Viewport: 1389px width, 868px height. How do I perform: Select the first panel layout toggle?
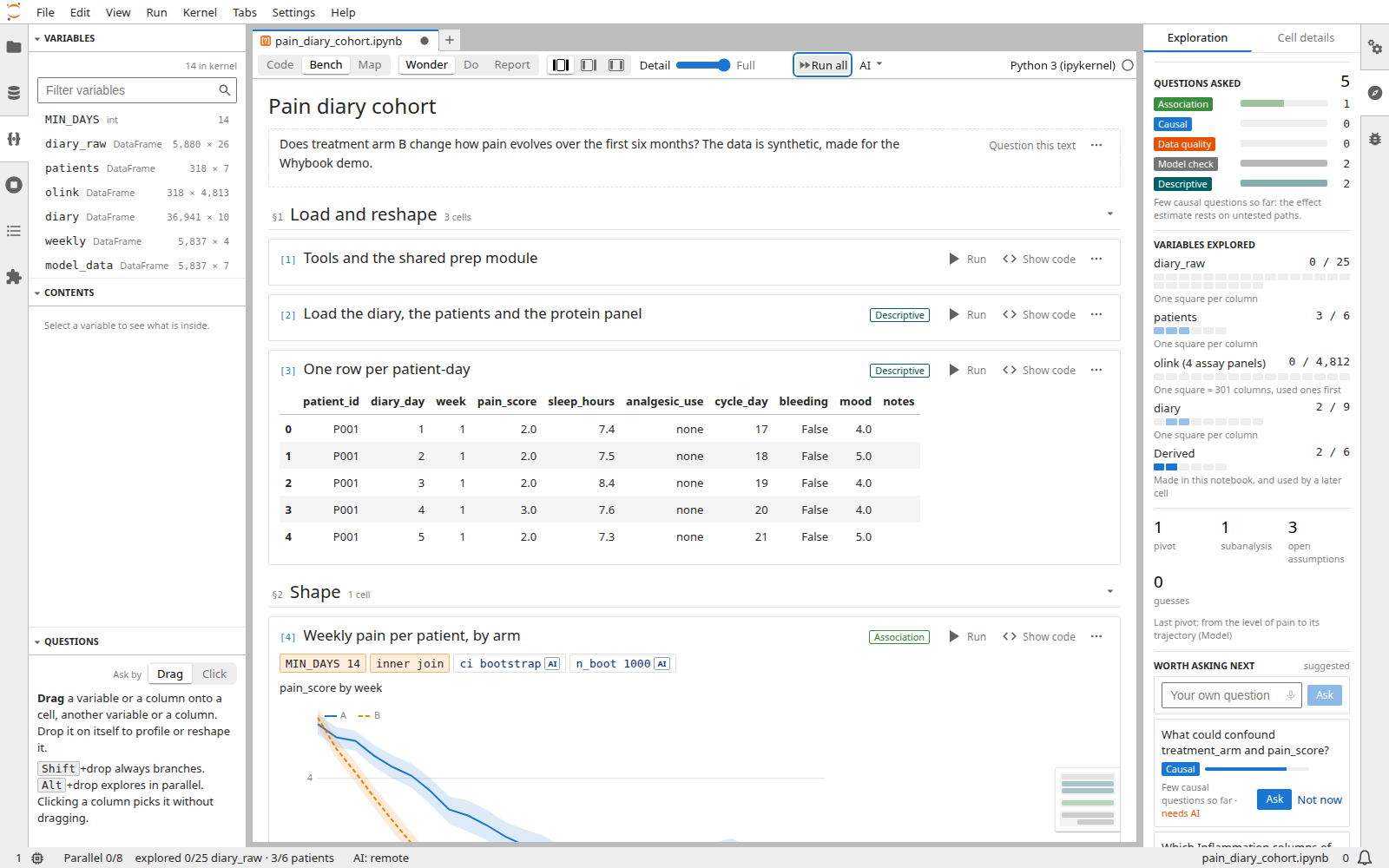561,65
